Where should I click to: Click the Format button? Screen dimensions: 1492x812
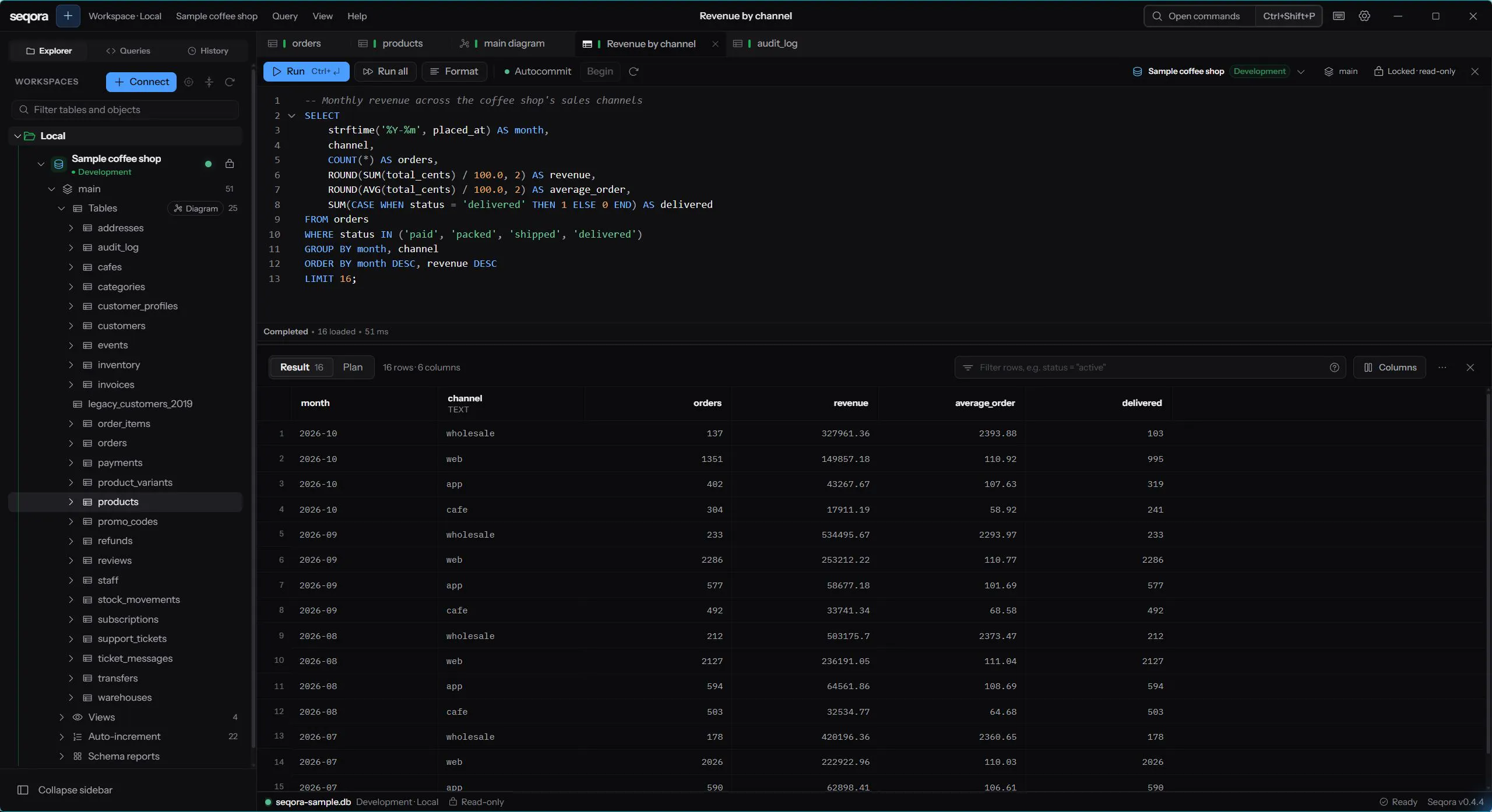pyautogui.click(x=453, y=71)
